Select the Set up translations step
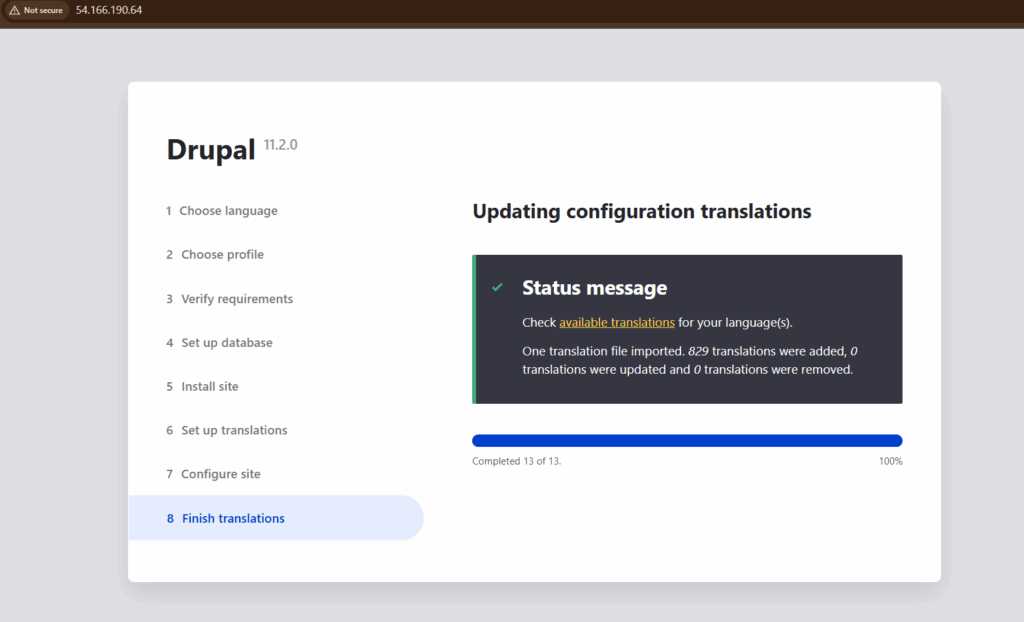 pyautogui.click(x=227, y=430)
